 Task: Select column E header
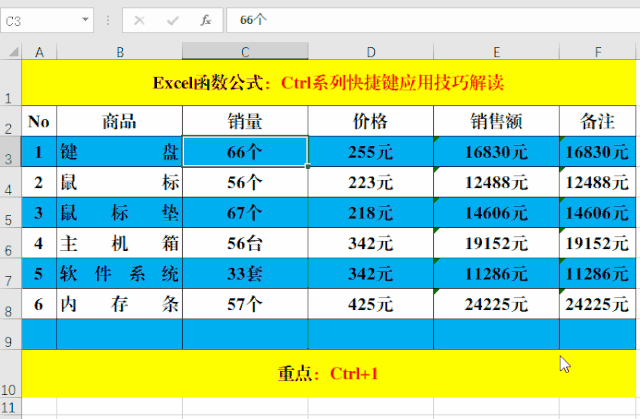[x=496, y=52]
